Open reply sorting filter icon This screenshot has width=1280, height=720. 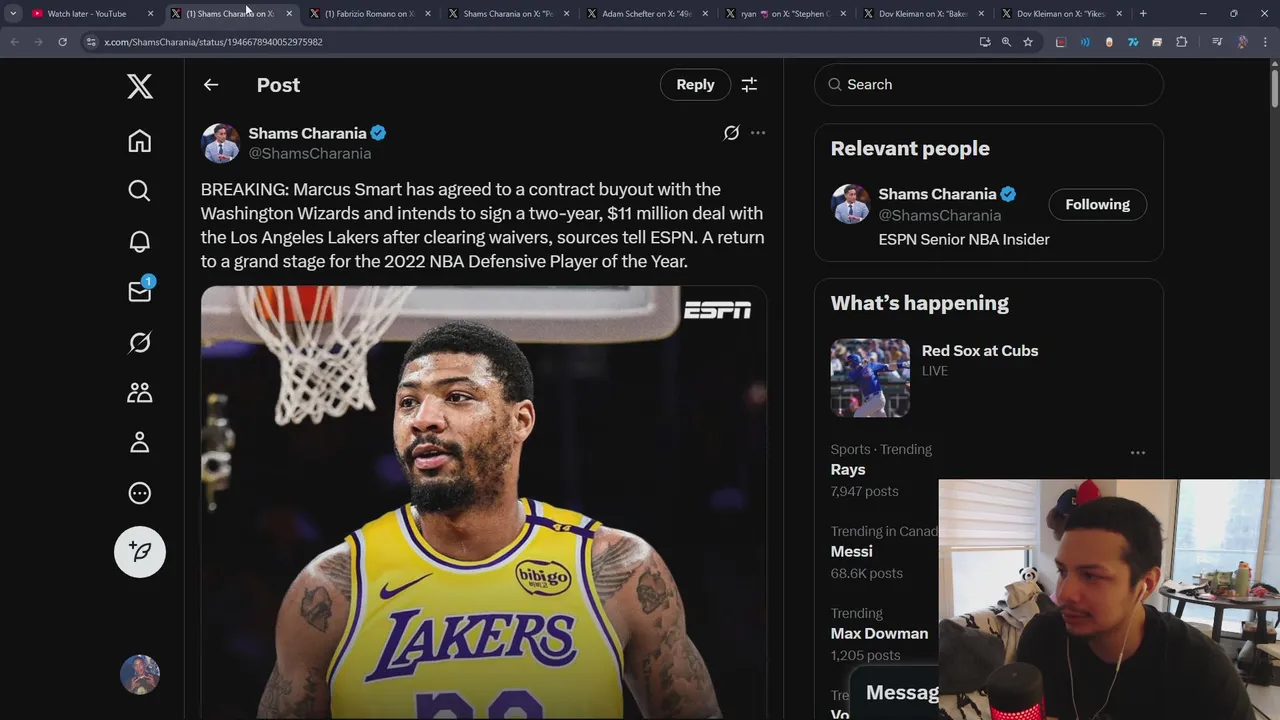[749, 85]
